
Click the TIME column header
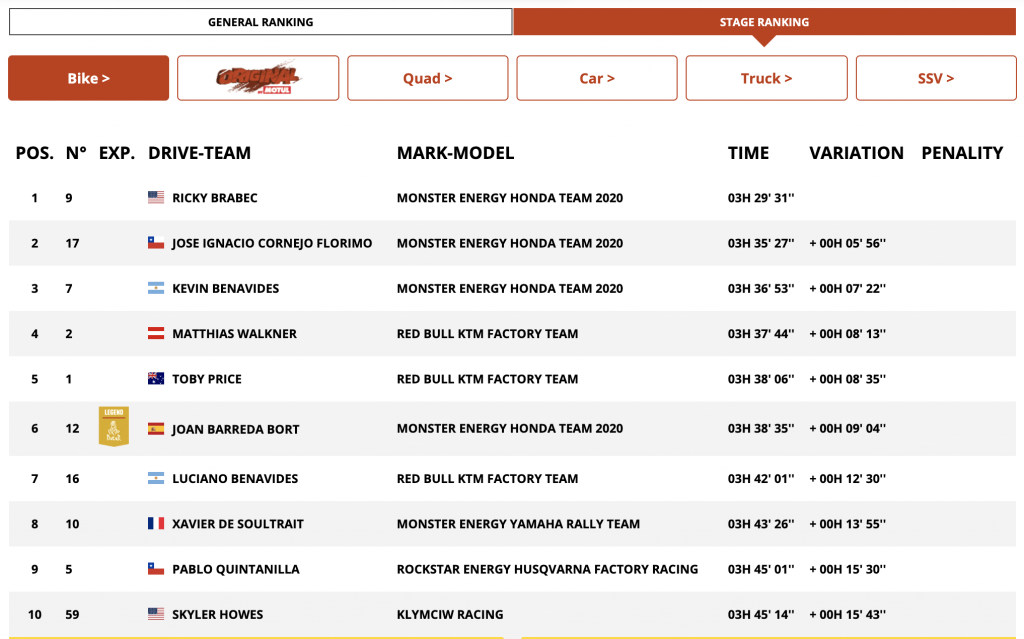coord(748,153)
